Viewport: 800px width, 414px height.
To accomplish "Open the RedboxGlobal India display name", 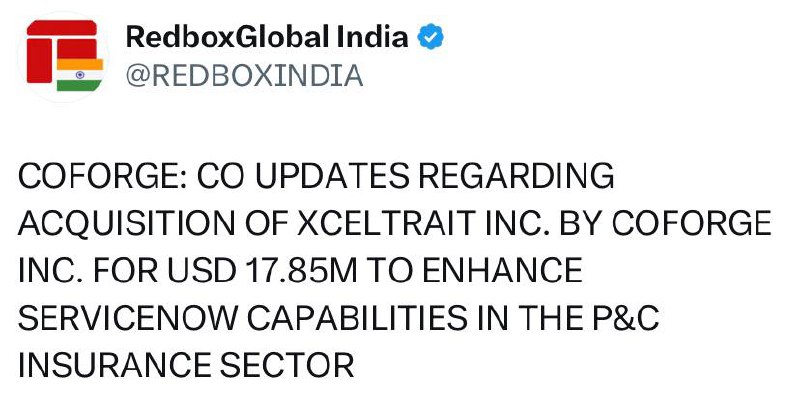I will click(267, 37).
